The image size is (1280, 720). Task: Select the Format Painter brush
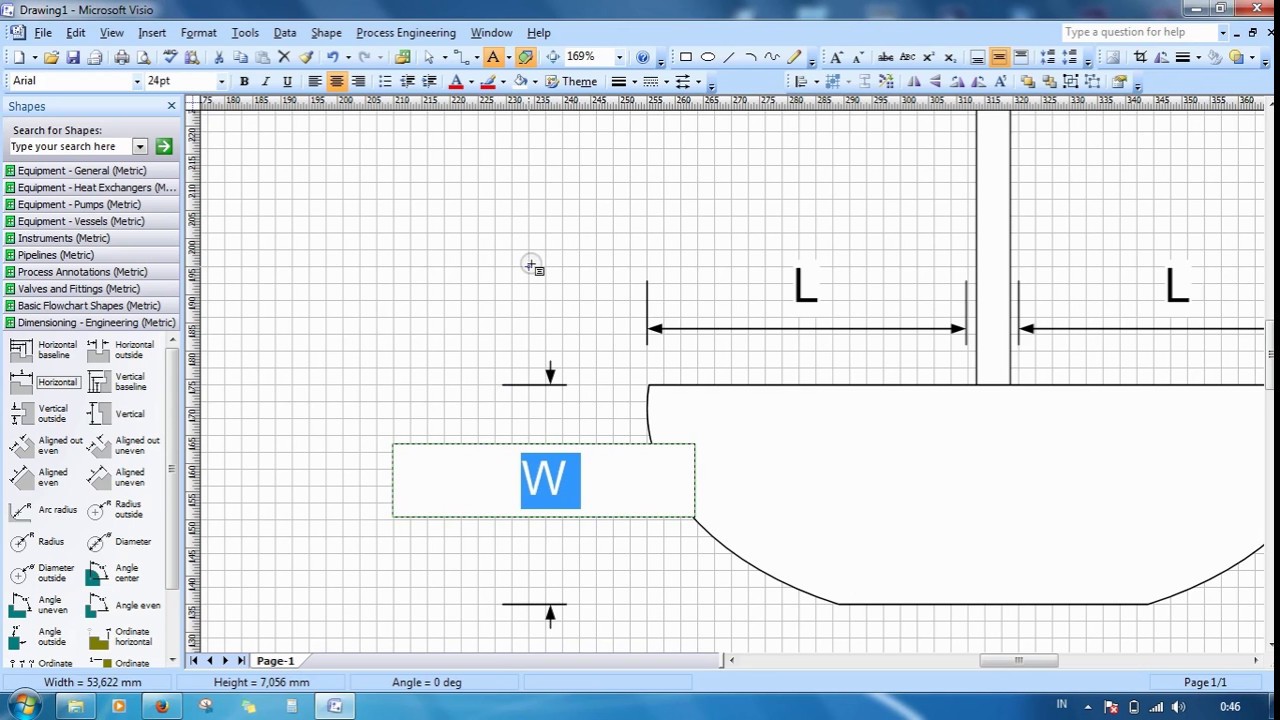click(306, 57)
